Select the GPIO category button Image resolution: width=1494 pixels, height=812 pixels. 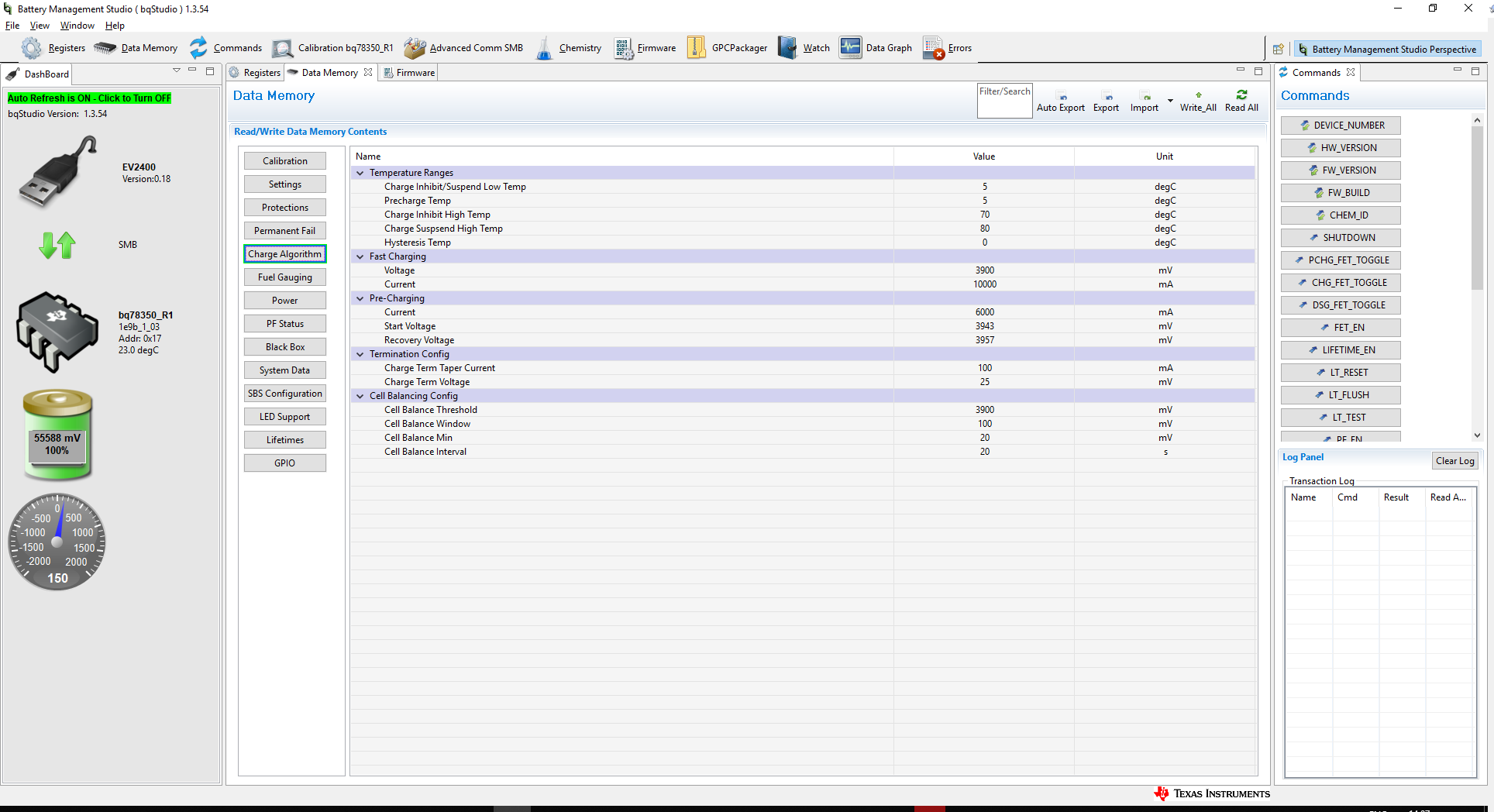click(285, 463)
